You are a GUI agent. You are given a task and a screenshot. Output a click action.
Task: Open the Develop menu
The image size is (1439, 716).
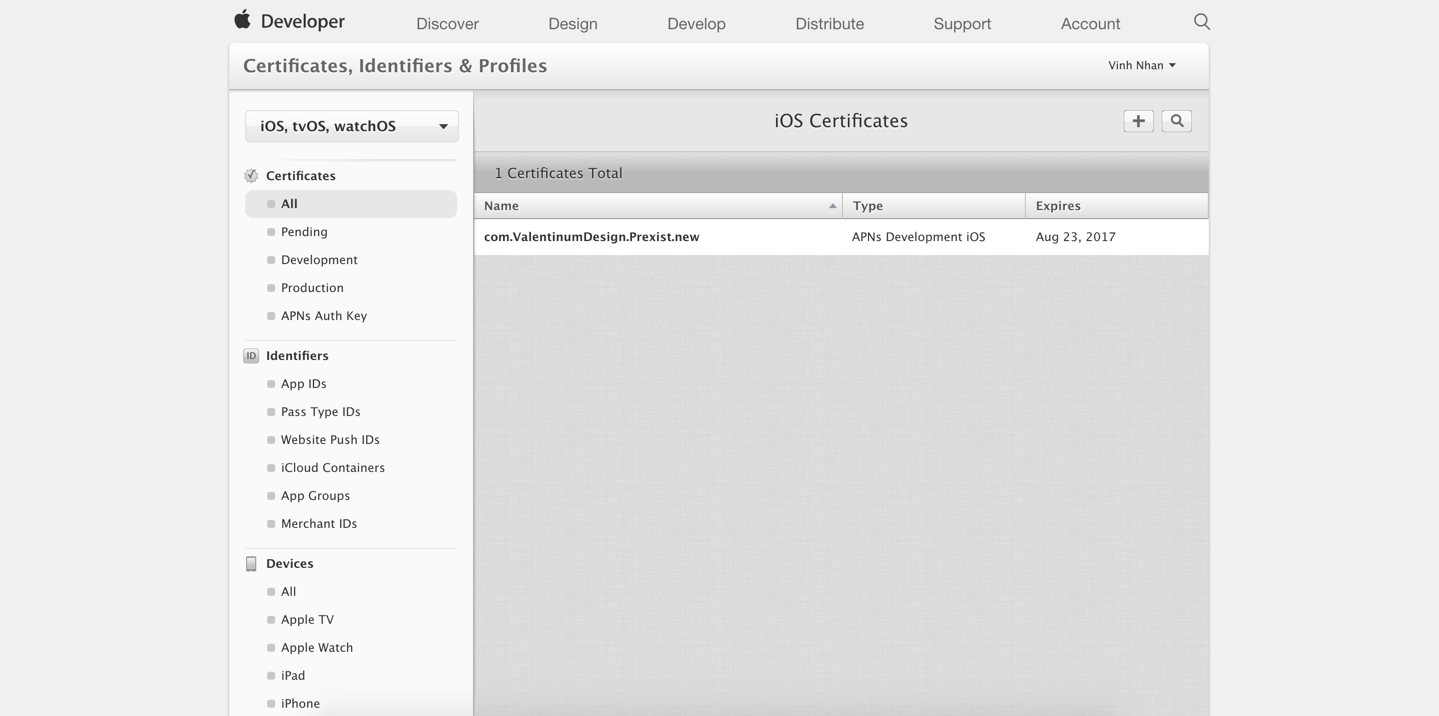coord(696,23)
